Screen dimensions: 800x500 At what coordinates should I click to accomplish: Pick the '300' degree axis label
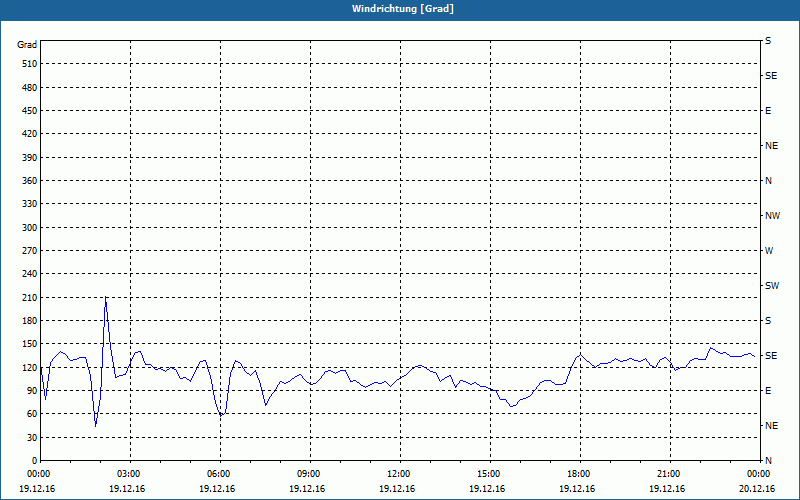(x=30, y=228)
